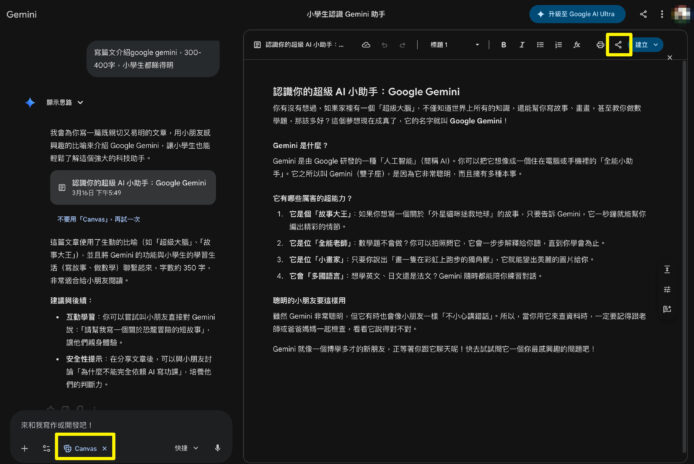This screenshot has width=694, height=464.
Task: Click the share icon in the canvas toolbar
Action: click(618, 45)
